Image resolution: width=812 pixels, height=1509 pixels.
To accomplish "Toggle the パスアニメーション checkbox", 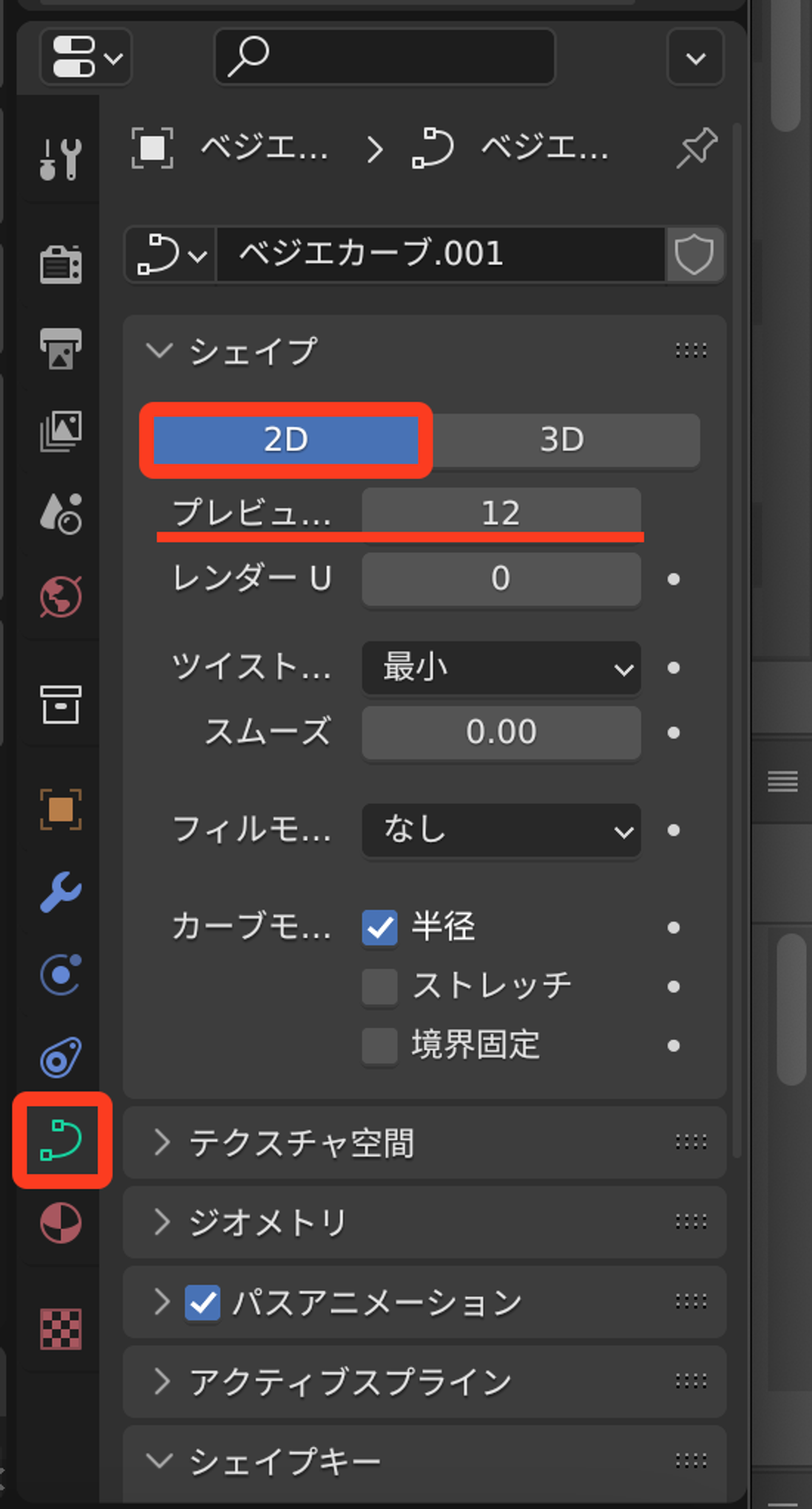I will (x=202, y=1302).
